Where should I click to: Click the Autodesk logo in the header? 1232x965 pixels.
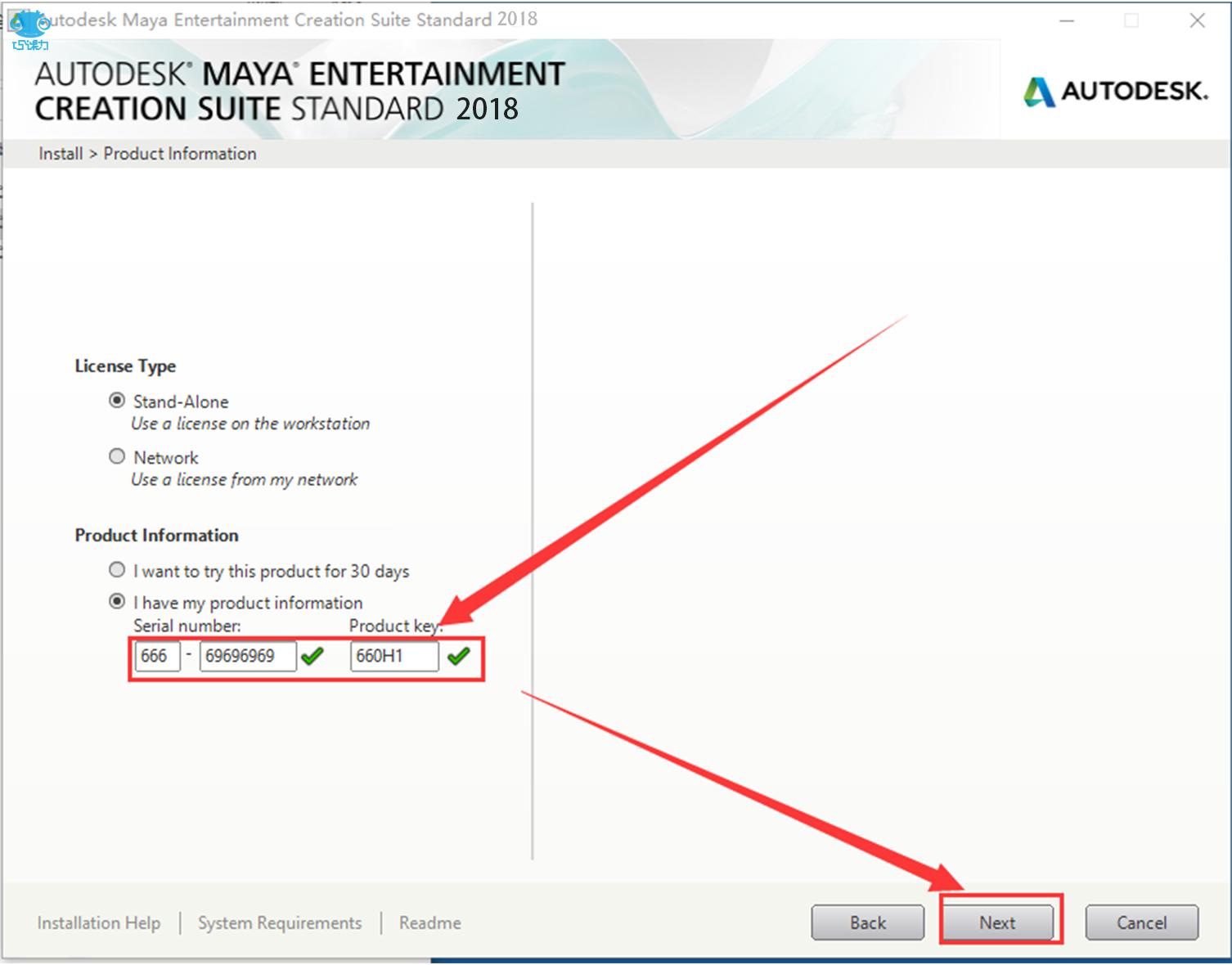1115,92
